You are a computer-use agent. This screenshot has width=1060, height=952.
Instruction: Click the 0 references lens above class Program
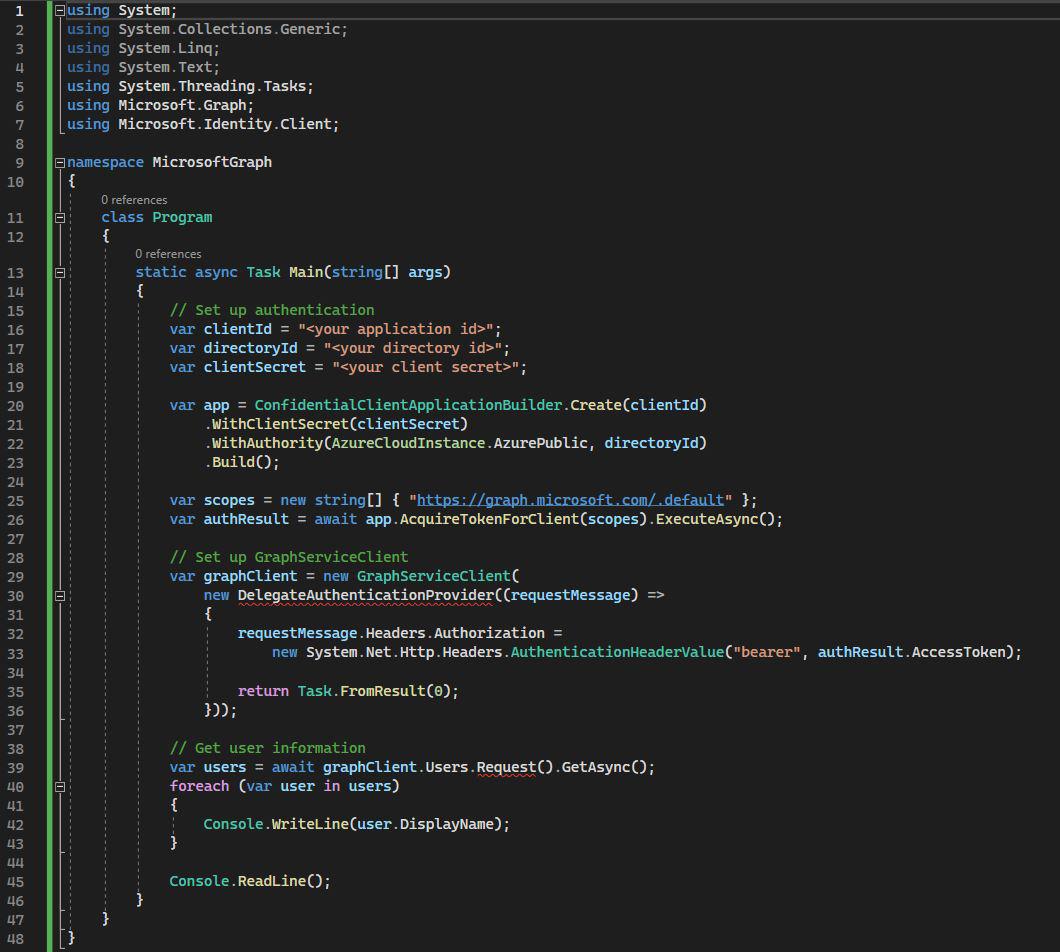tap(134, 199)
